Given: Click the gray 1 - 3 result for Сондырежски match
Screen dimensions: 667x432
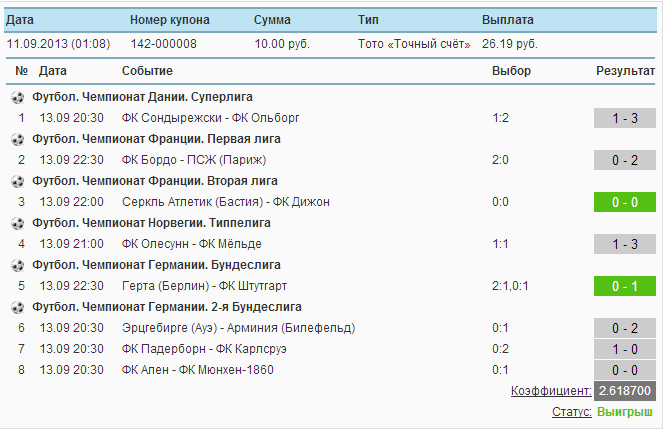Looking at the screenshot, I should pyautogui.click(x=624, y=118).
